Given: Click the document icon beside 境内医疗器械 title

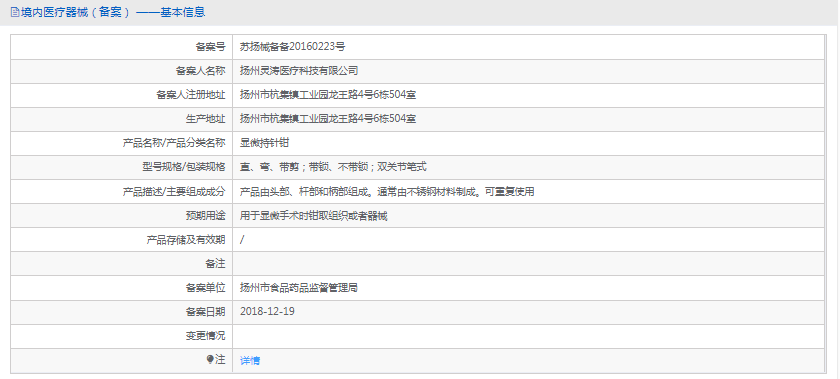Looking at the screenshot, I should 14,12.
